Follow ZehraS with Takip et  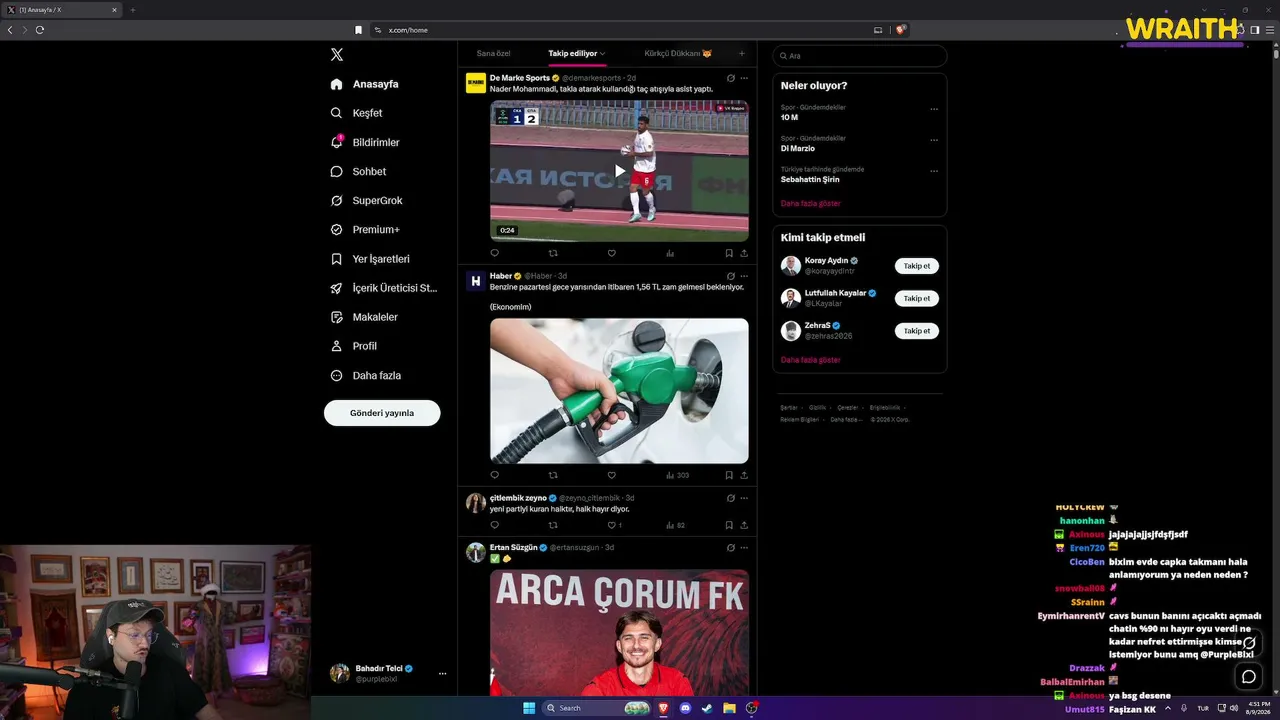point(917,331)
